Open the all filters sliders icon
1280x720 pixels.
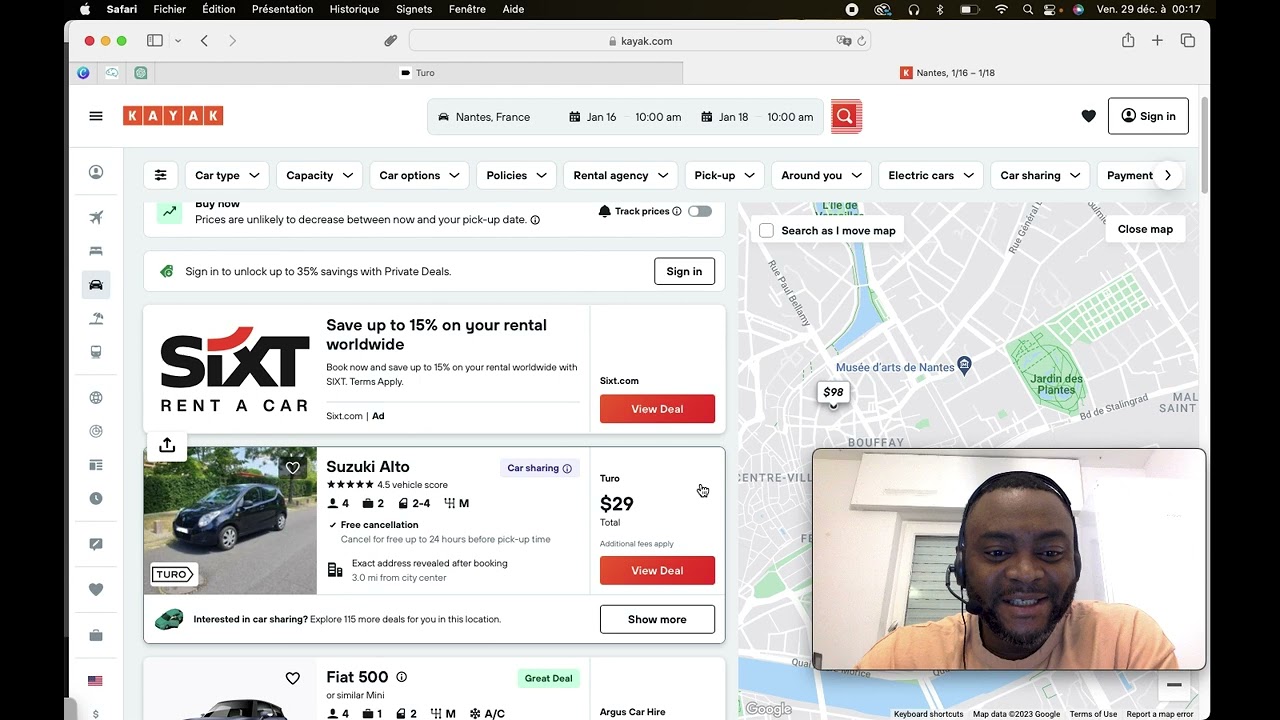(160, 175)
